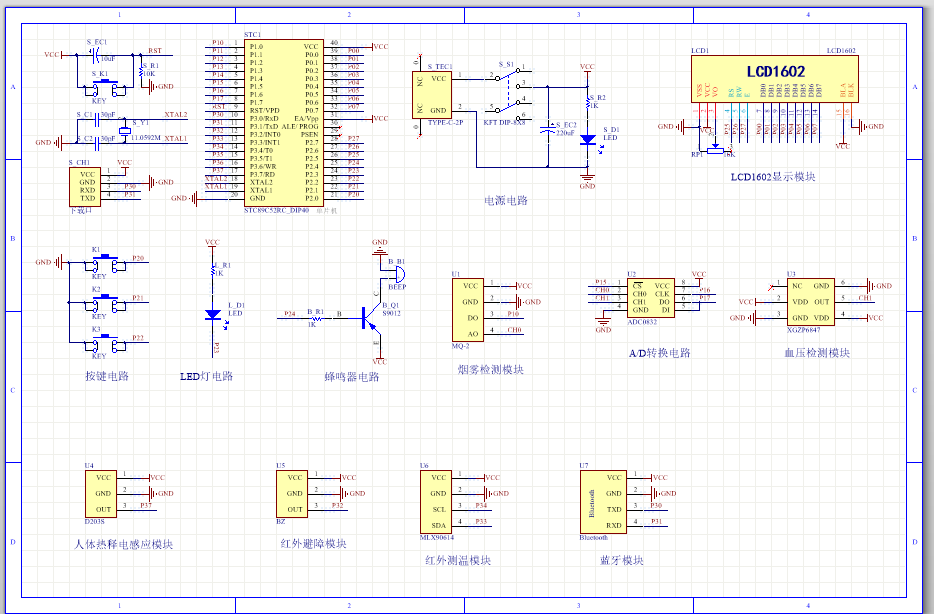Click the LCD1602 display component
Viewport: 934px width, 614px height.
coord(774,91)
